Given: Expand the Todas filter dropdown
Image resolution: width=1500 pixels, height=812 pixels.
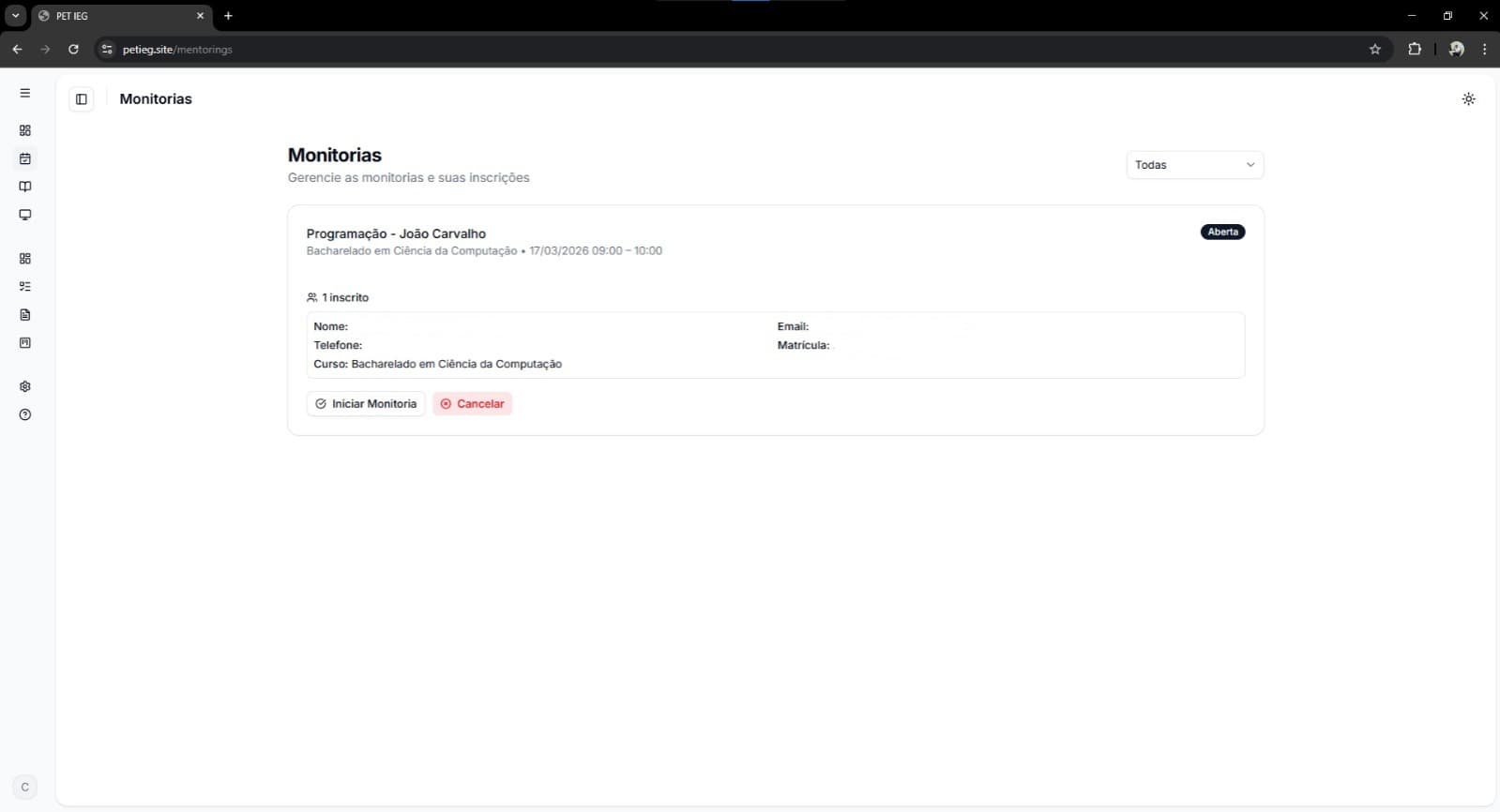Looking at the screenshot, I should point(1194,165).
